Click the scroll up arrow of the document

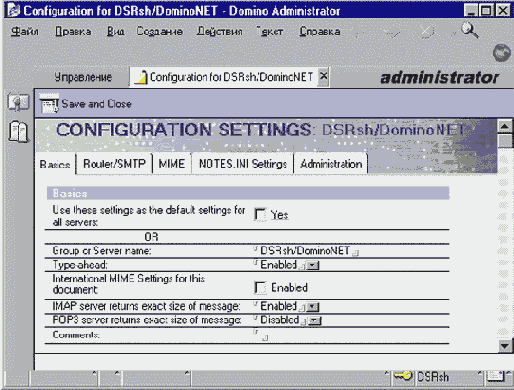coord(505,126)
